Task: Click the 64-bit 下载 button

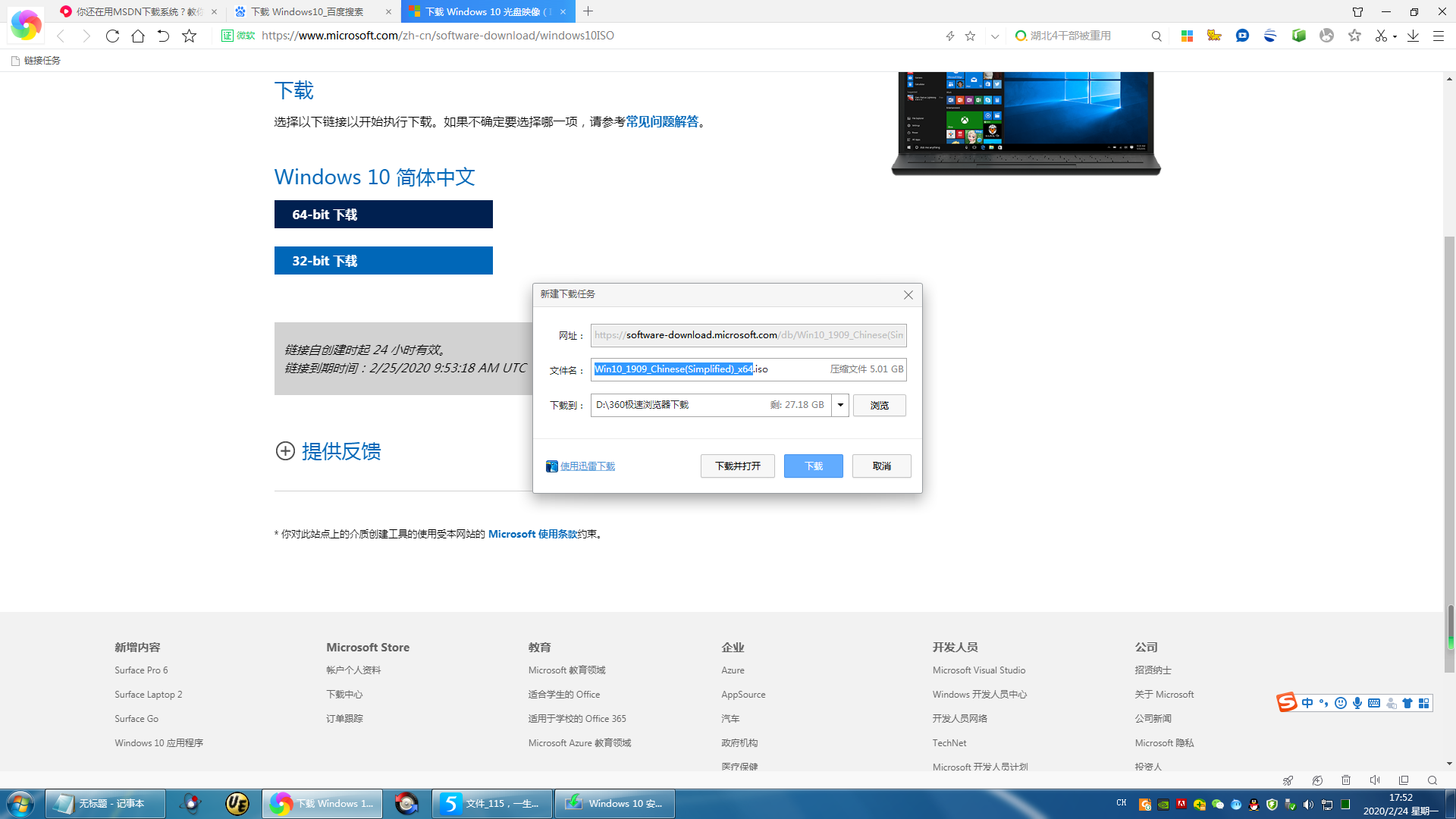Action: [384, 215]
